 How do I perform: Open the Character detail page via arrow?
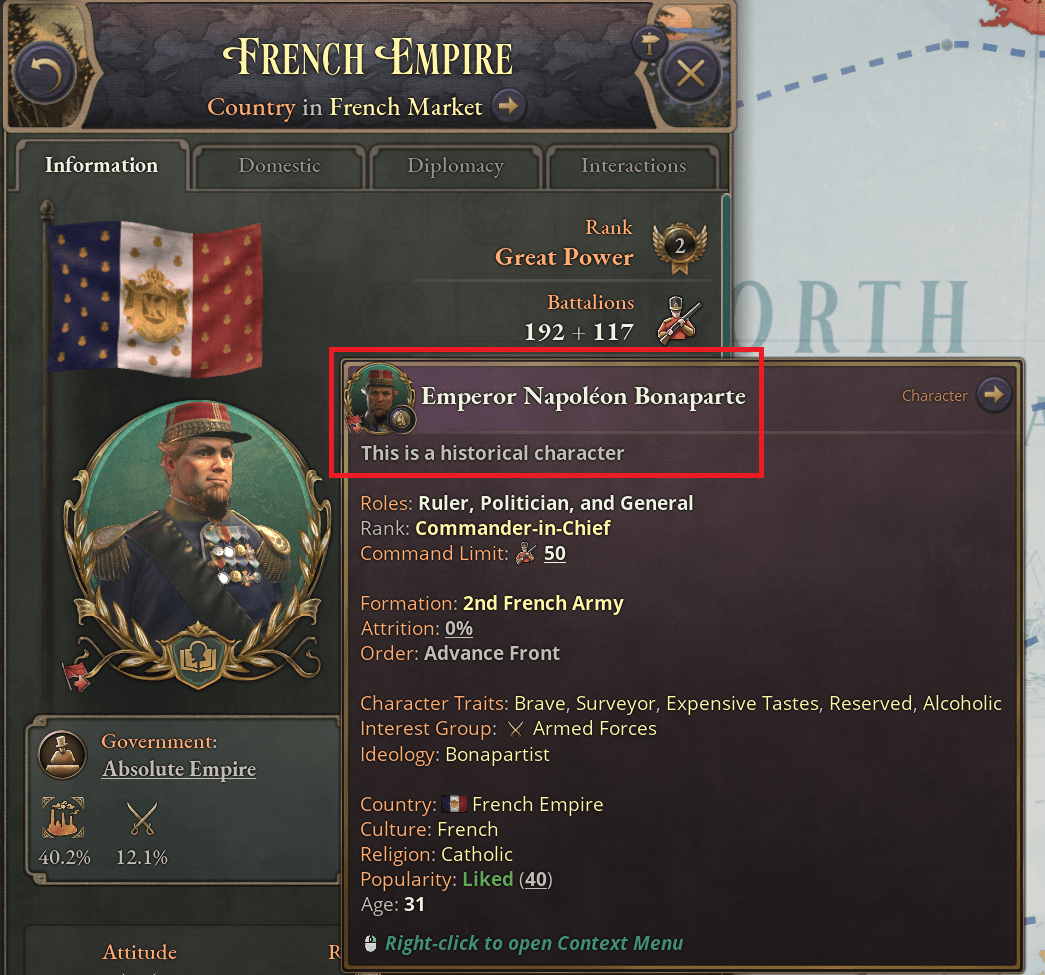tap(994, 394)
